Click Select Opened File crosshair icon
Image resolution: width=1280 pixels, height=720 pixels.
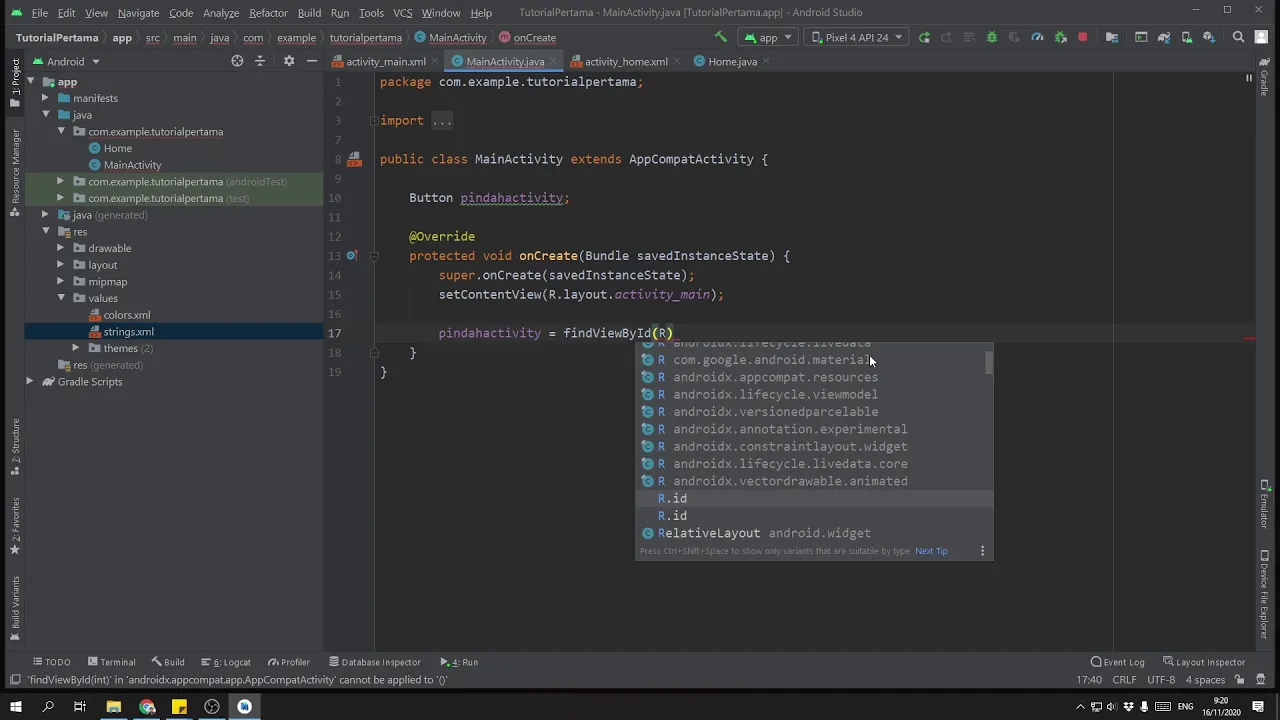point(237,61)
